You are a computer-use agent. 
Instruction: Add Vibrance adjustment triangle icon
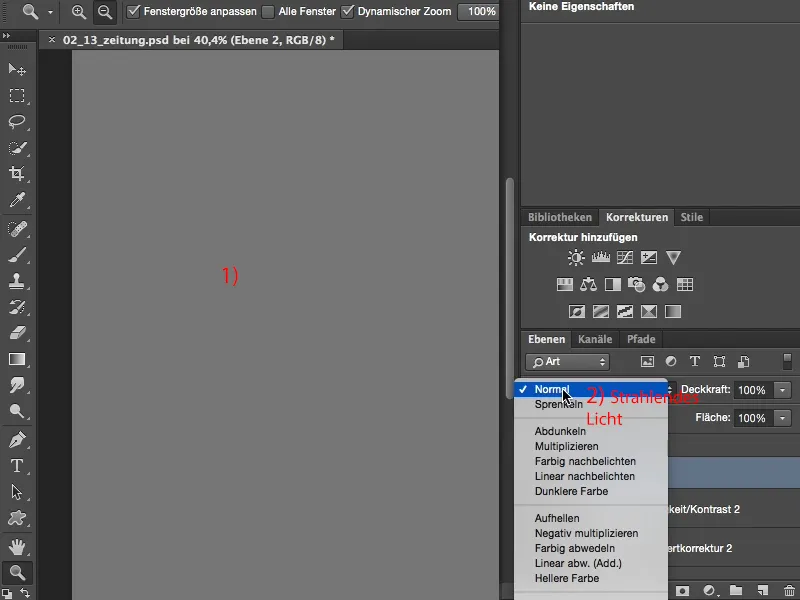(673, 258)
